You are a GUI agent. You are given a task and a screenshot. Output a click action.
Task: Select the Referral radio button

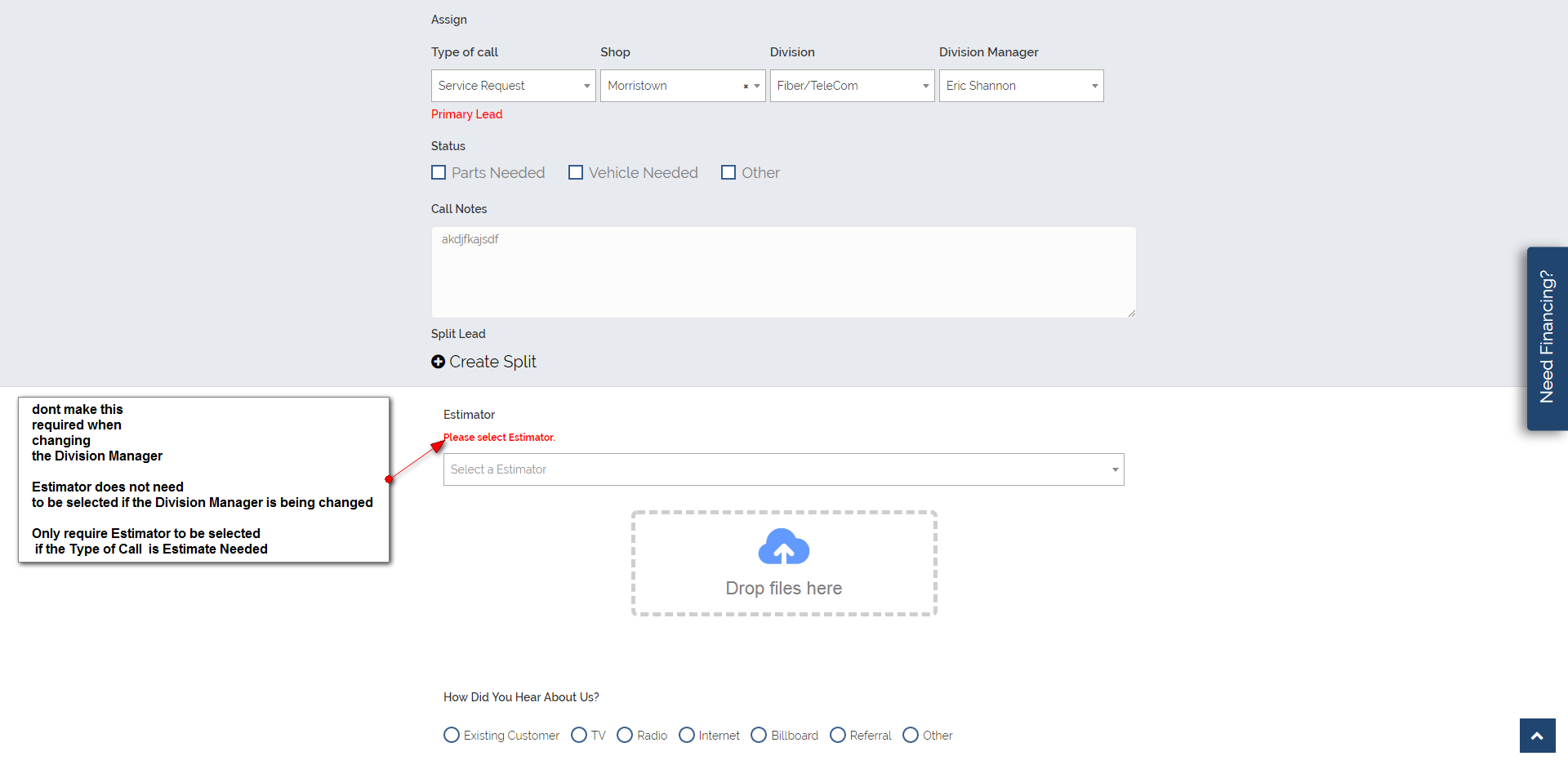pos(838,736)
